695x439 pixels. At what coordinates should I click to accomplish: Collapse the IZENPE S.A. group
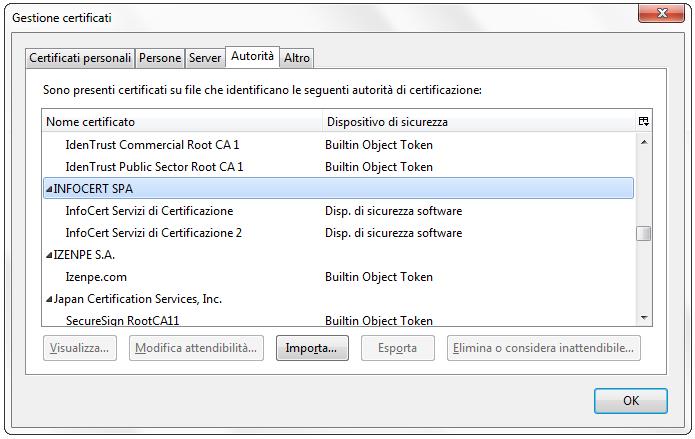click(x=49, y=255)
